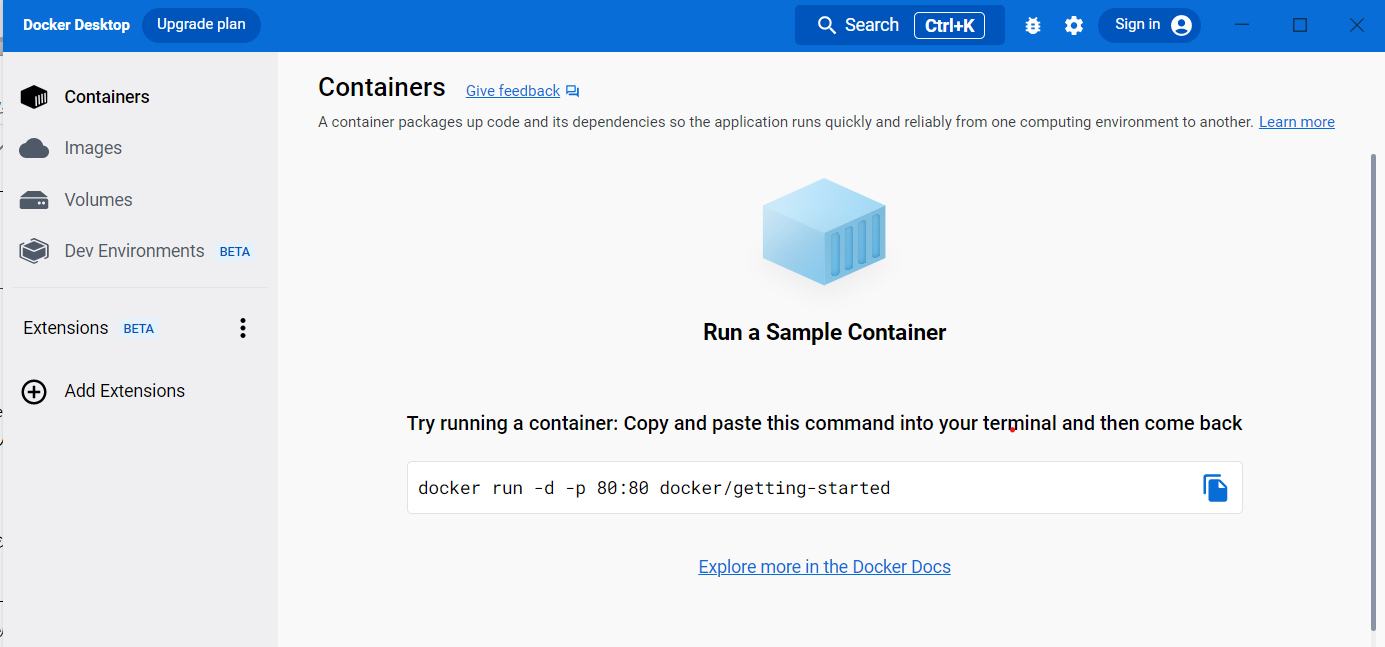Open Explore more in the Docker Docs link

(x=824, y=567)
